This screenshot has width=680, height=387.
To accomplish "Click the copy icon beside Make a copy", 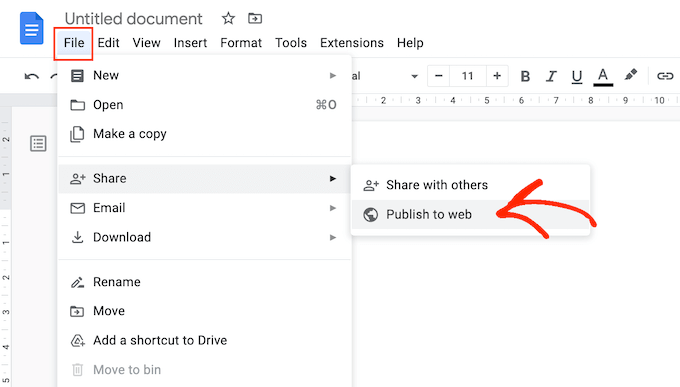I will click(77, 134).
